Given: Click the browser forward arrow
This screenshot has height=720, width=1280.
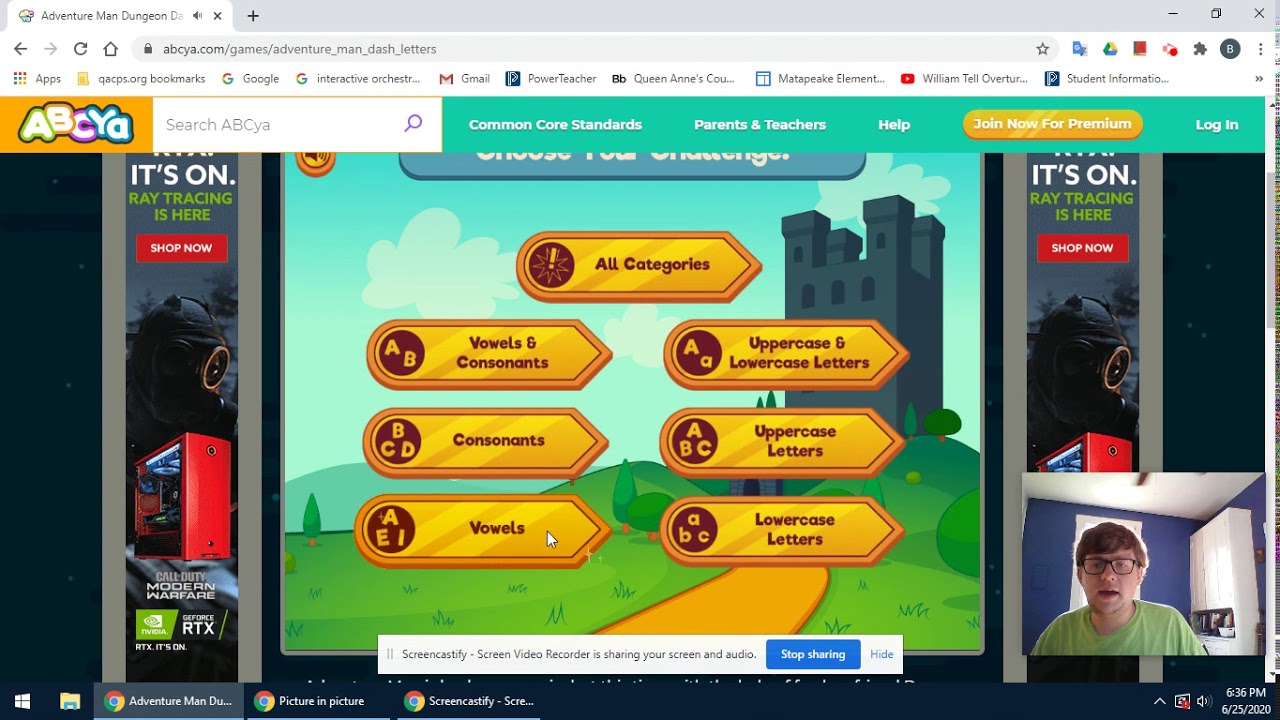Looking at the screenshot, I should coord(51,49).
